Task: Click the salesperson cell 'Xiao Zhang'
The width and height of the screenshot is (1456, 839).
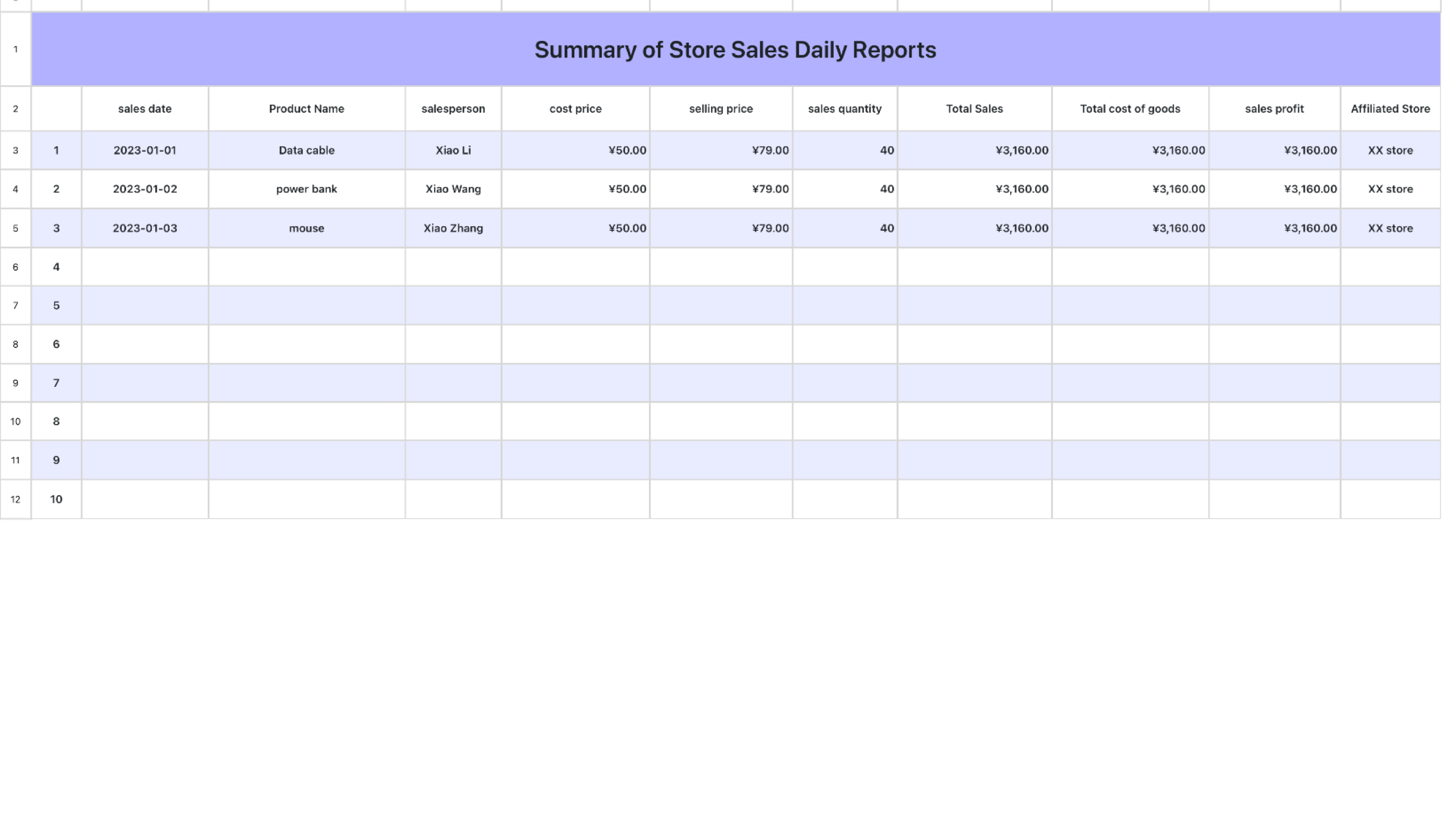Action: pyautogui.click(x=453, y=227)
